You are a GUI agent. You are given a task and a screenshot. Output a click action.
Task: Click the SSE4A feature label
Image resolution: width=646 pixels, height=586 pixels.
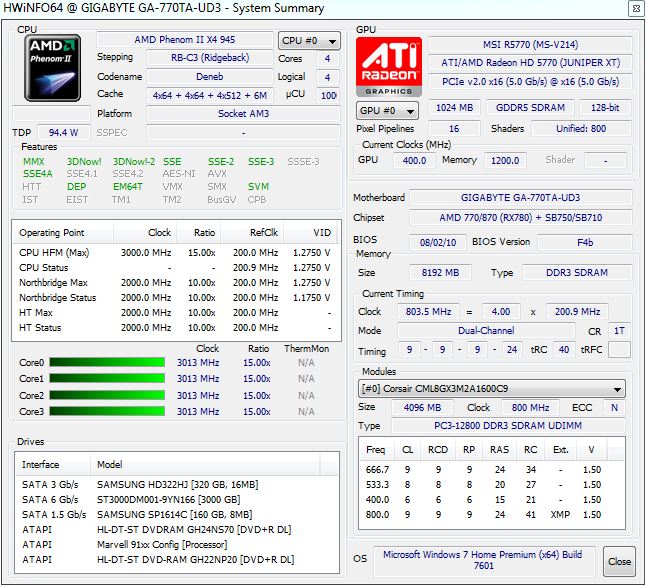(37, 174)
